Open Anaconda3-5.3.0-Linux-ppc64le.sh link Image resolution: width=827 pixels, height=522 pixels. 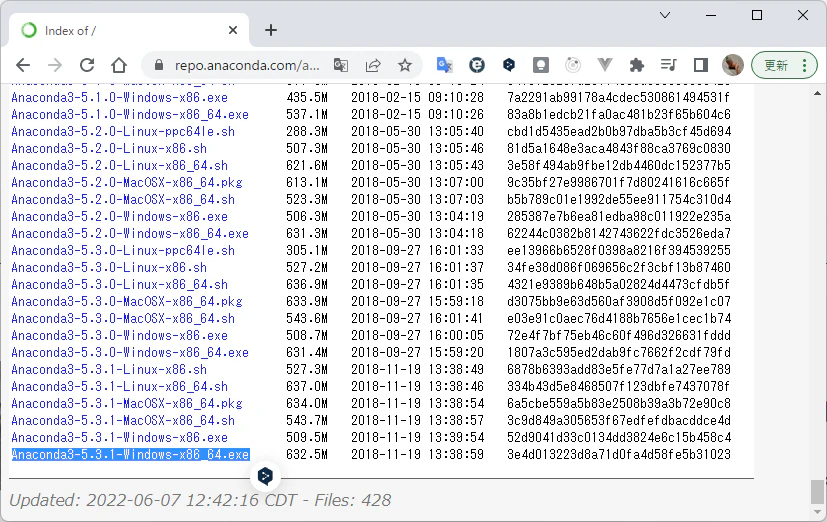click(x=123, y=250)
